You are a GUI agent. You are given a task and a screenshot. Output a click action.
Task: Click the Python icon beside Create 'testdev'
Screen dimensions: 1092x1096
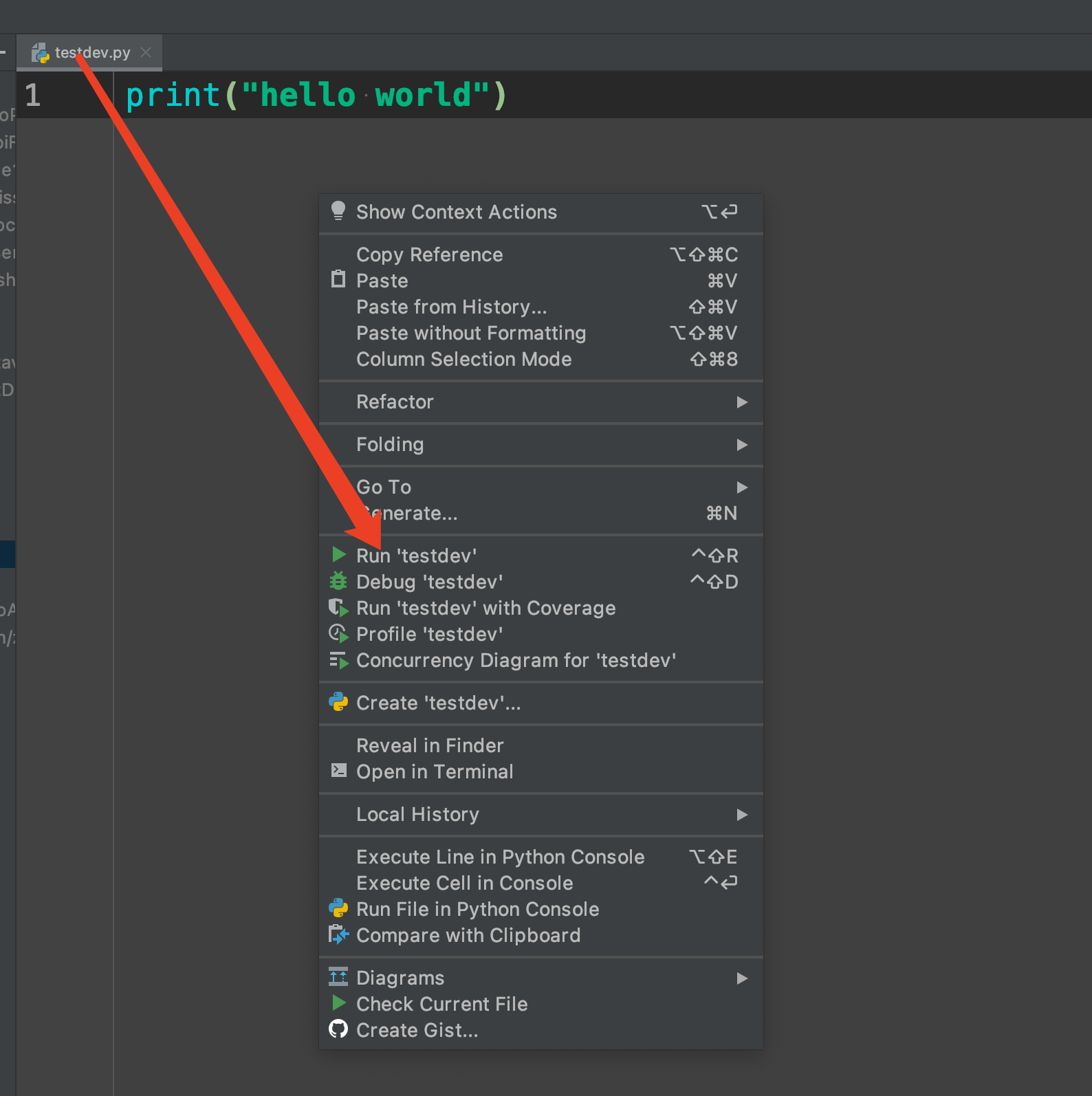[338, 702]
